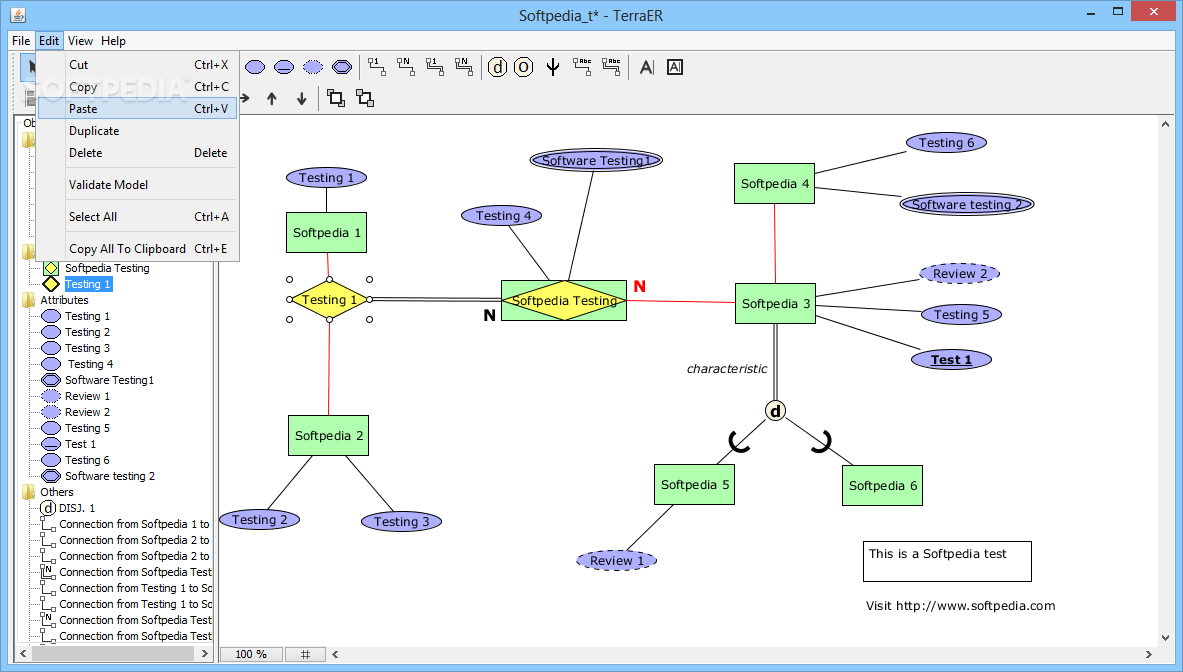The image size is (1183, 672).
Task: Select the Review 2 dashed attribute on canvas
Action: coord(960,274)
